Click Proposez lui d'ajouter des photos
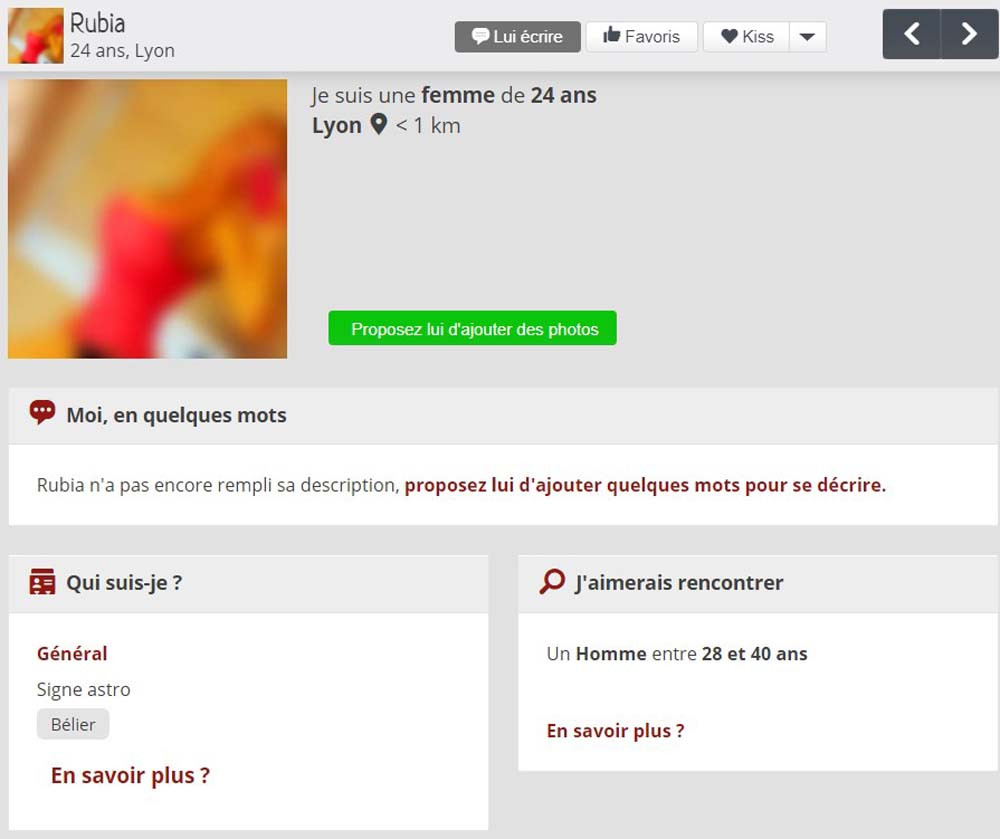1000x839 pixels. tap(473, 328)
